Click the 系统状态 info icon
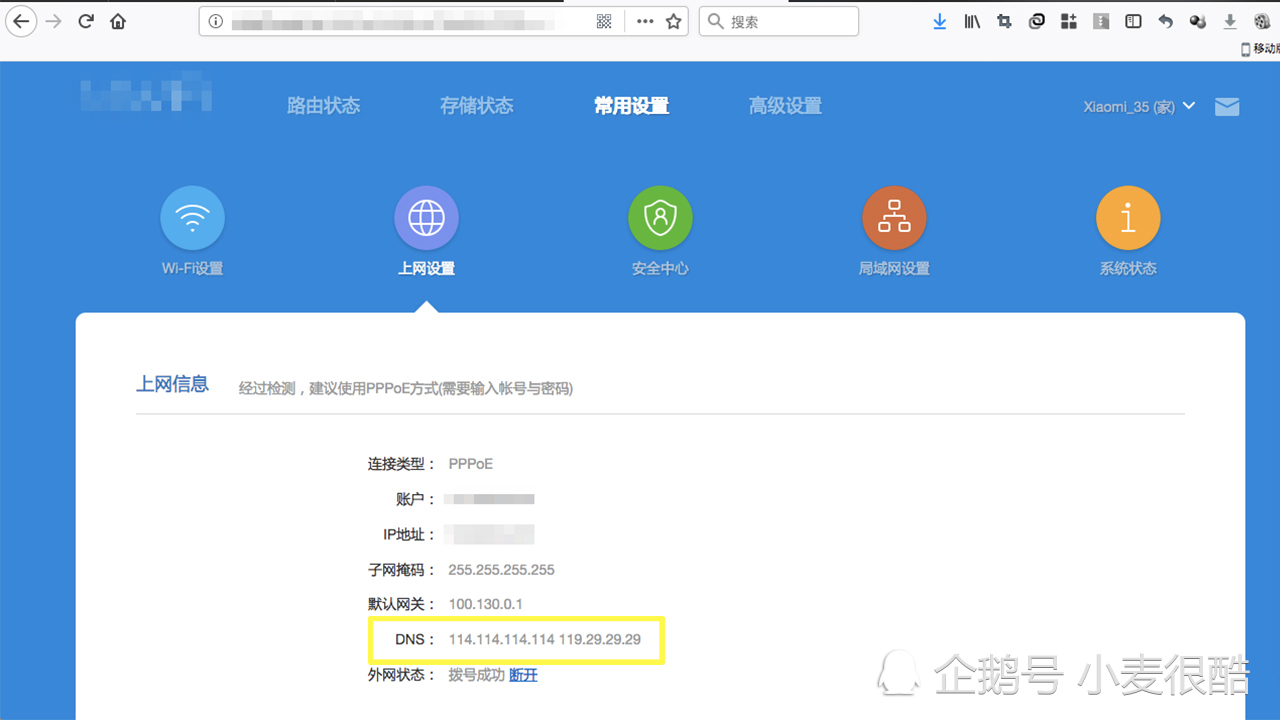Viewport: 1280px width, 720px height. point(1128,217)
